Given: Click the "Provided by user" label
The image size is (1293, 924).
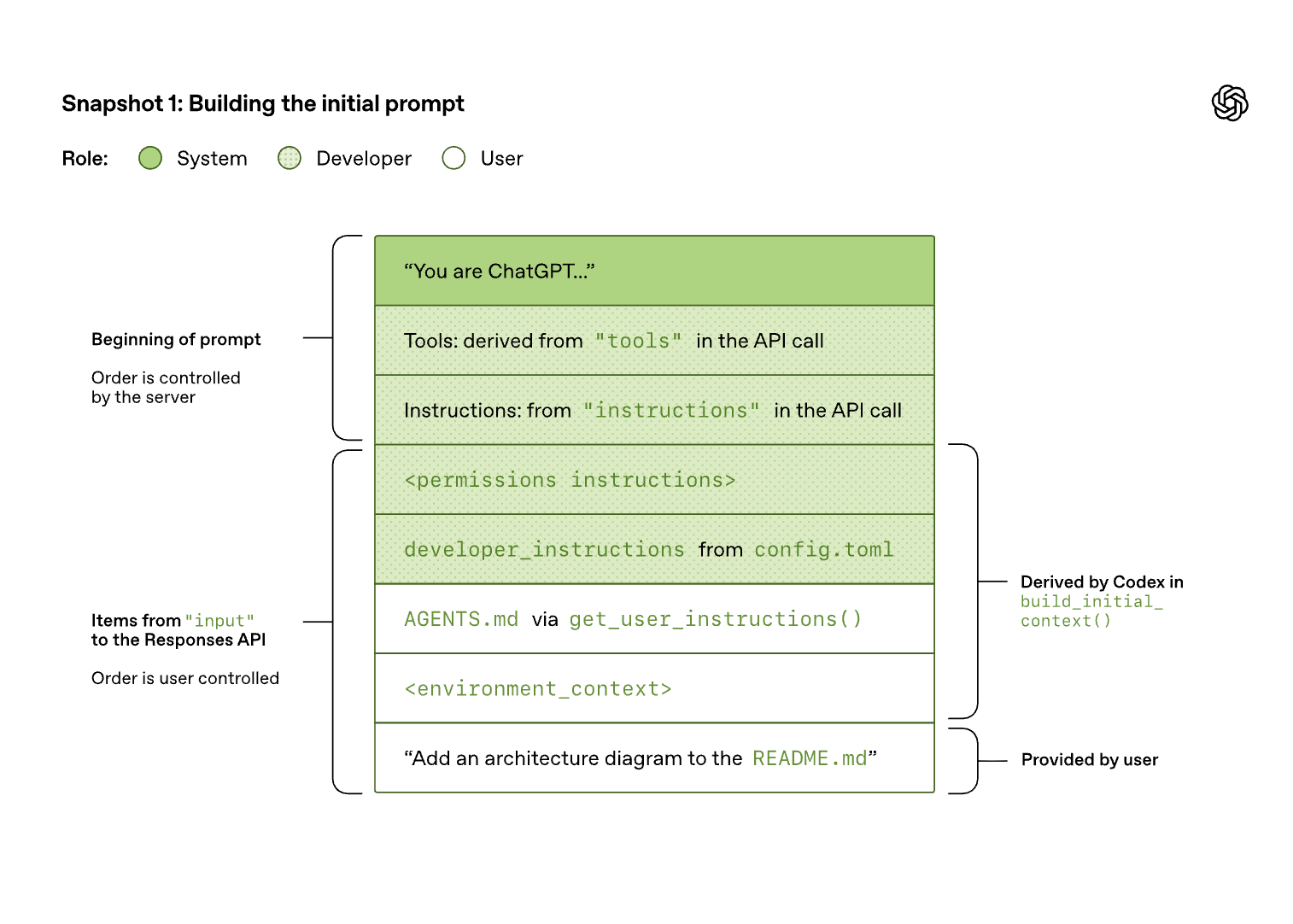Looking at the screenshot, I should [1089, 760].
